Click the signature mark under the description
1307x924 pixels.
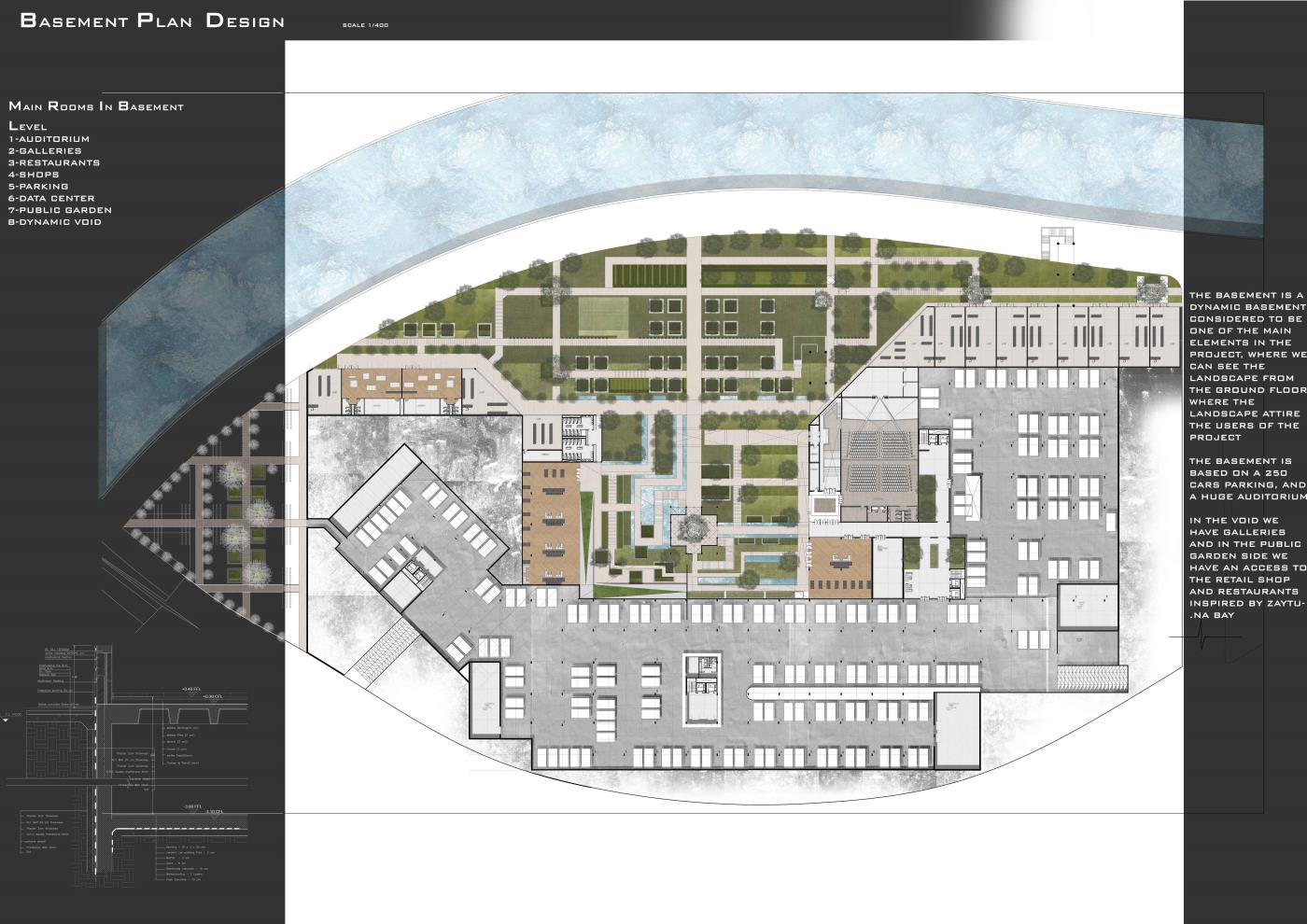click(x=1204, y=637)
